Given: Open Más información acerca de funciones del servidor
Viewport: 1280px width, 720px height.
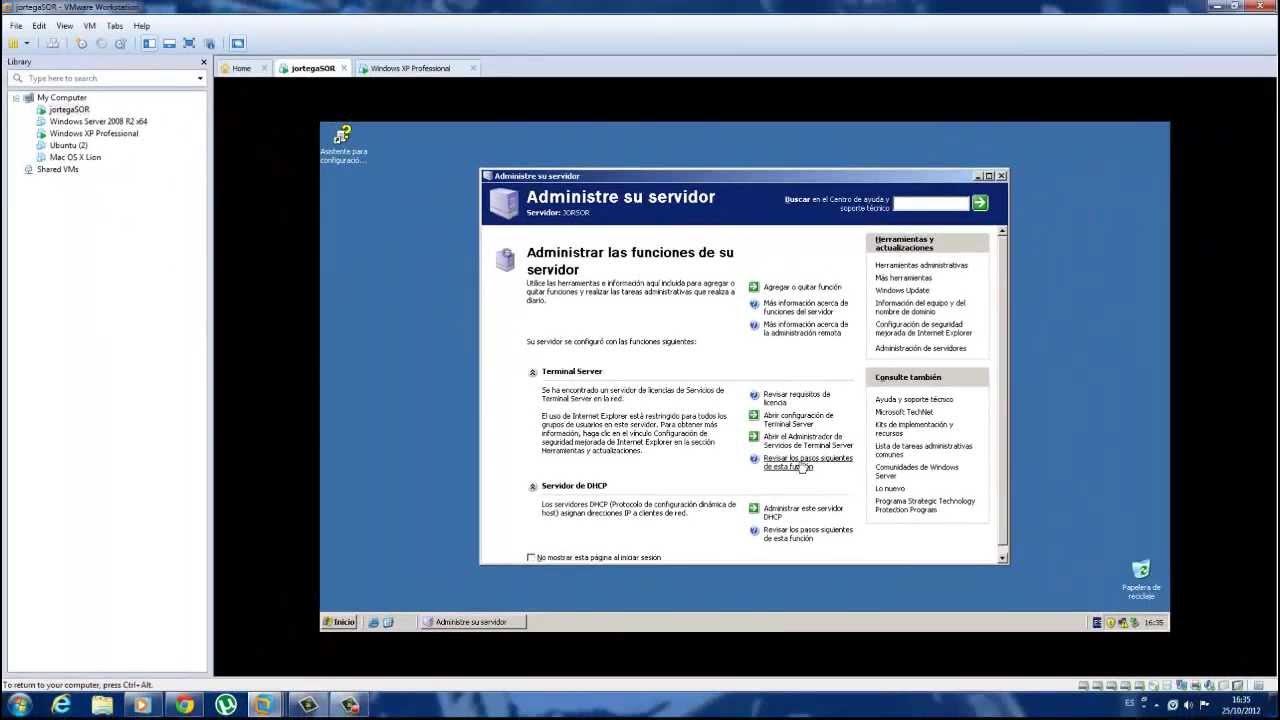Looking at the screenshot, I should tap(805, 307).
